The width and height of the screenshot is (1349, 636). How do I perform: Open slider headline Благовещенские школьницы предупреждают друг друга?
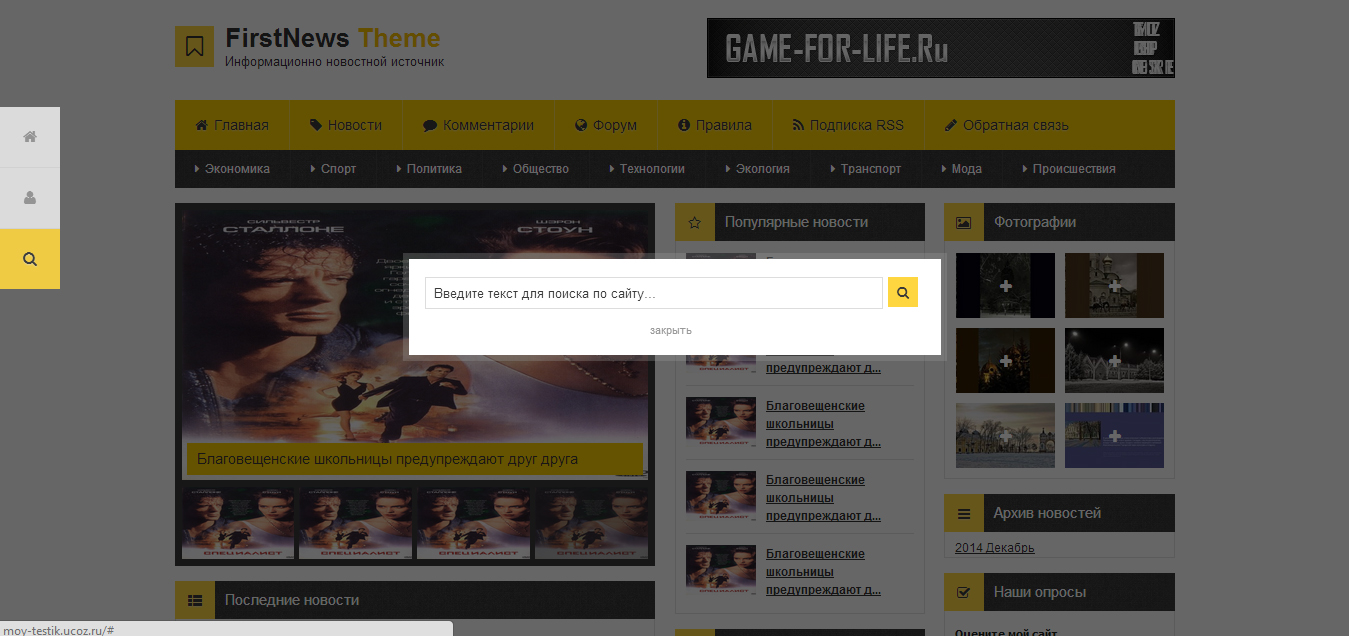point(388,459)
